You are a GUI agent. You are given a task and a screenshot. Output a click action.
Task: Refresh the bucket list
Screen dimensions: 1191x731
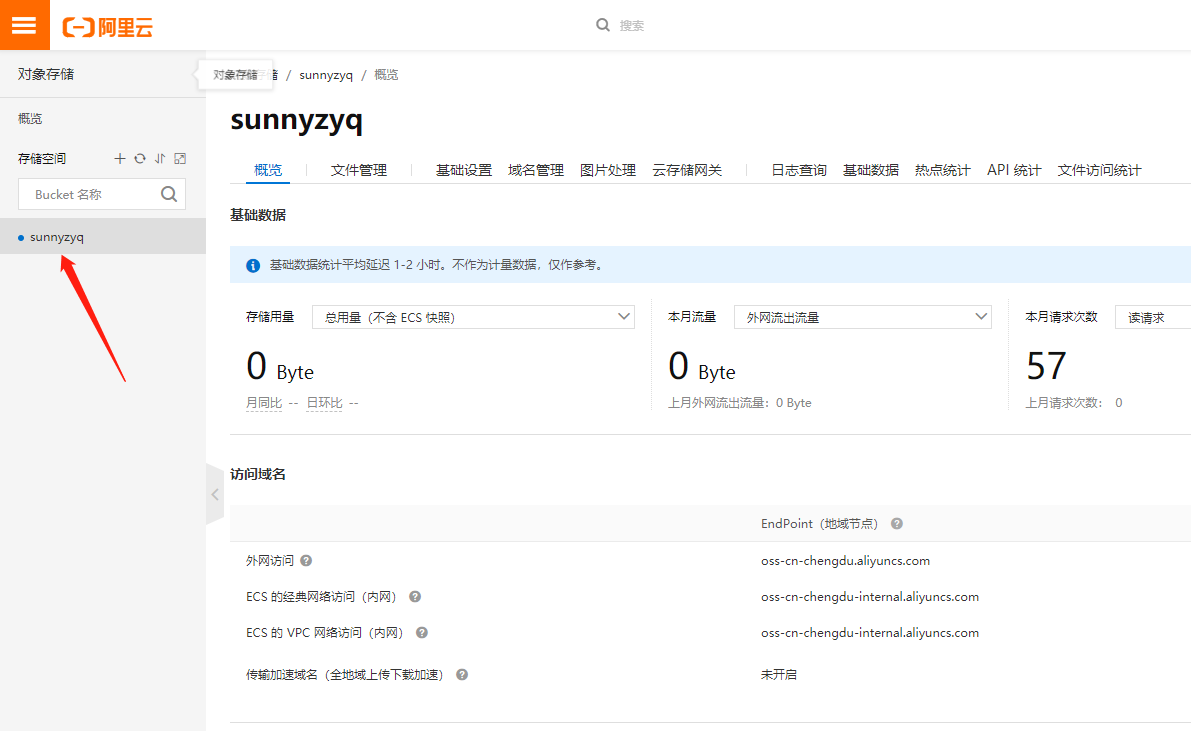point(140,159)
